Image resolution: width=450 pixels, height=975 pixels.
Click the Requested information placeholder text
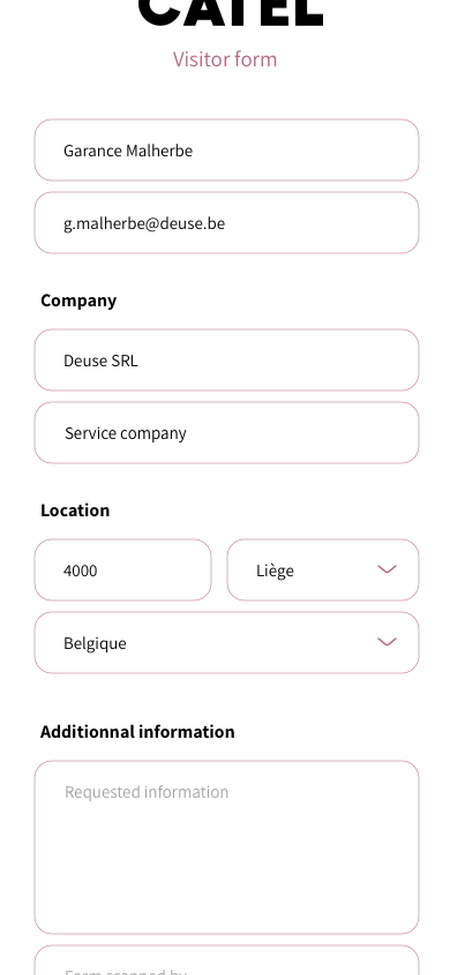coord(147,792)
